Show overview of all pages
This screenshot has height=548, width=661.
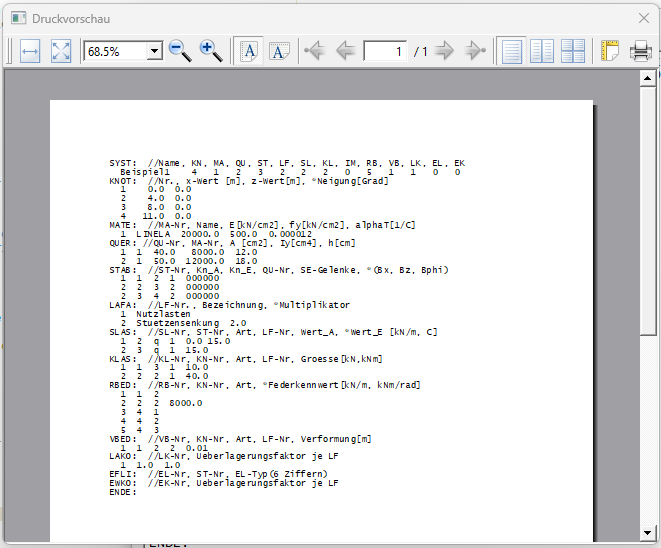(572, 51)
